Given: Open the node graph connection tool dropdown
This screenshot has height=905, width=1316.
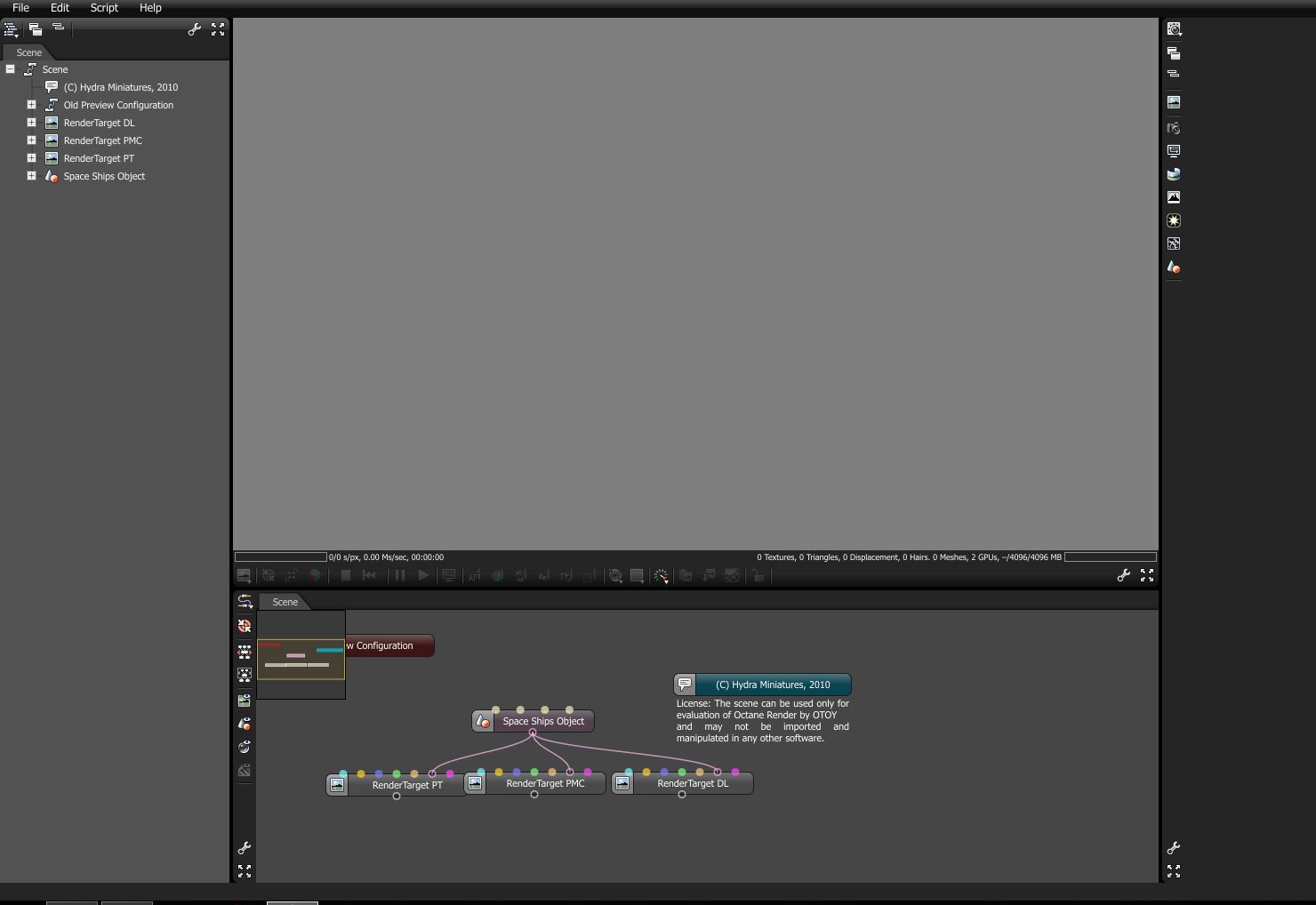Looking at the screenshot, I should tap(245, 602).
